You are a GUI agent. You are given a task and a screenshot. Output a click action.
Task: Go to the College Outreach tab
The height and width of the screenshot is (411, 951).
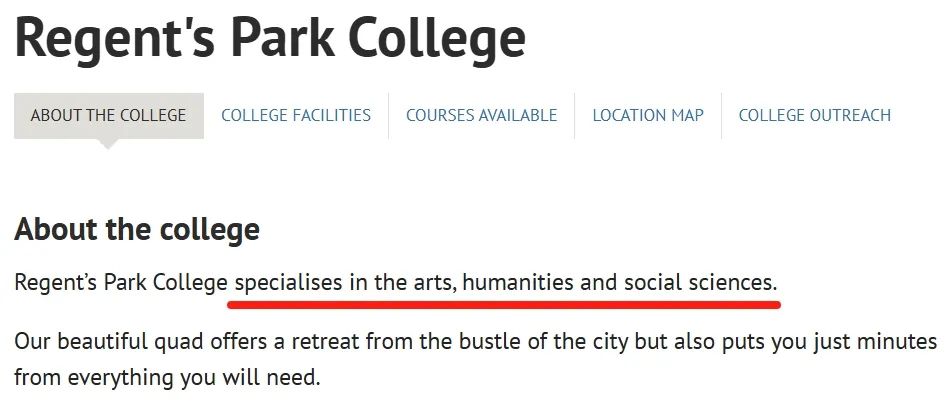(815, 115)
